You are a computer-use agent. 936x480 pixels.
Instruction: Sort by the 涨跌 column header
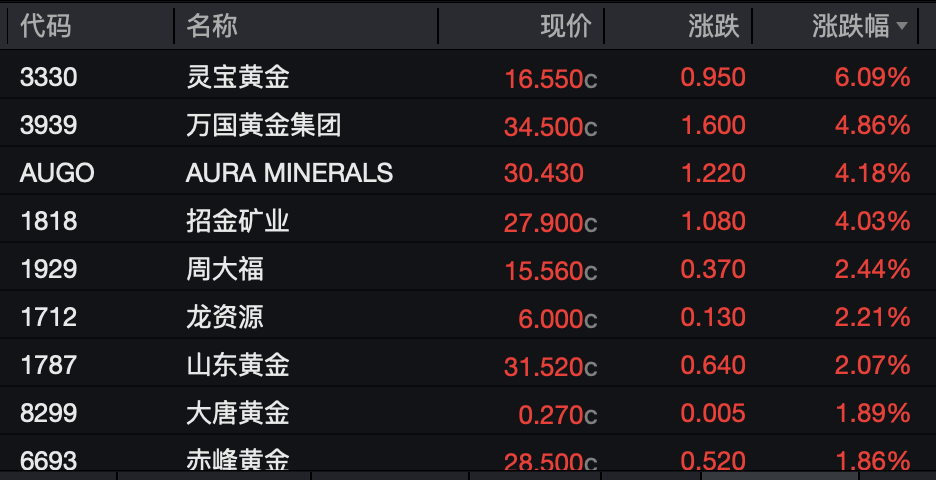pos(714,26)
